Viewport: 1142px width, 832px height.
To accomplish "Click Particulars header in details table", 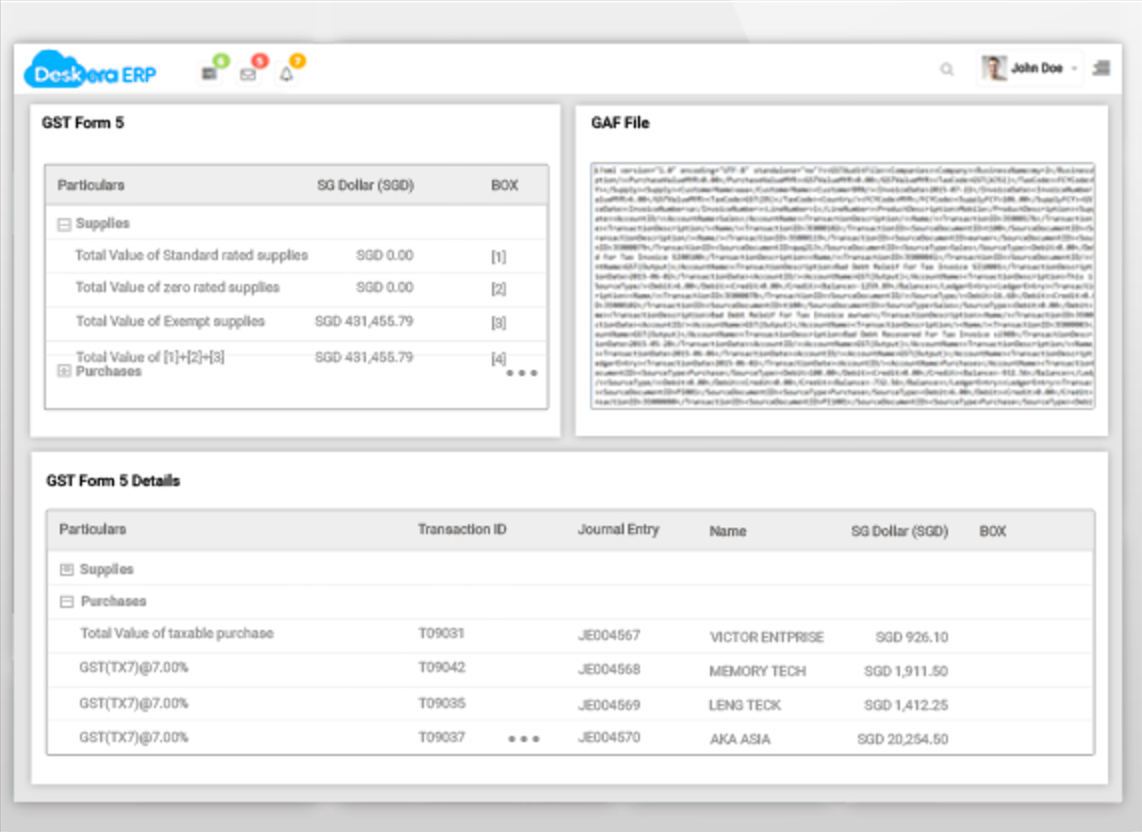I will [92, 529].
